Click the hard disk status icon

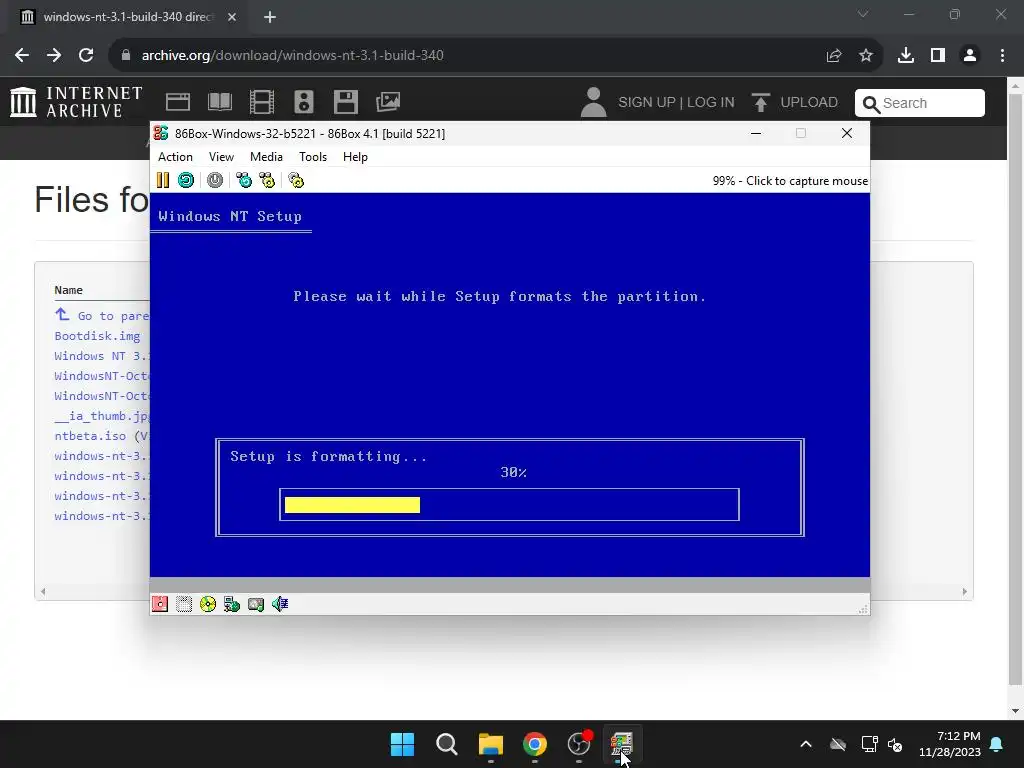coord(256,604)
